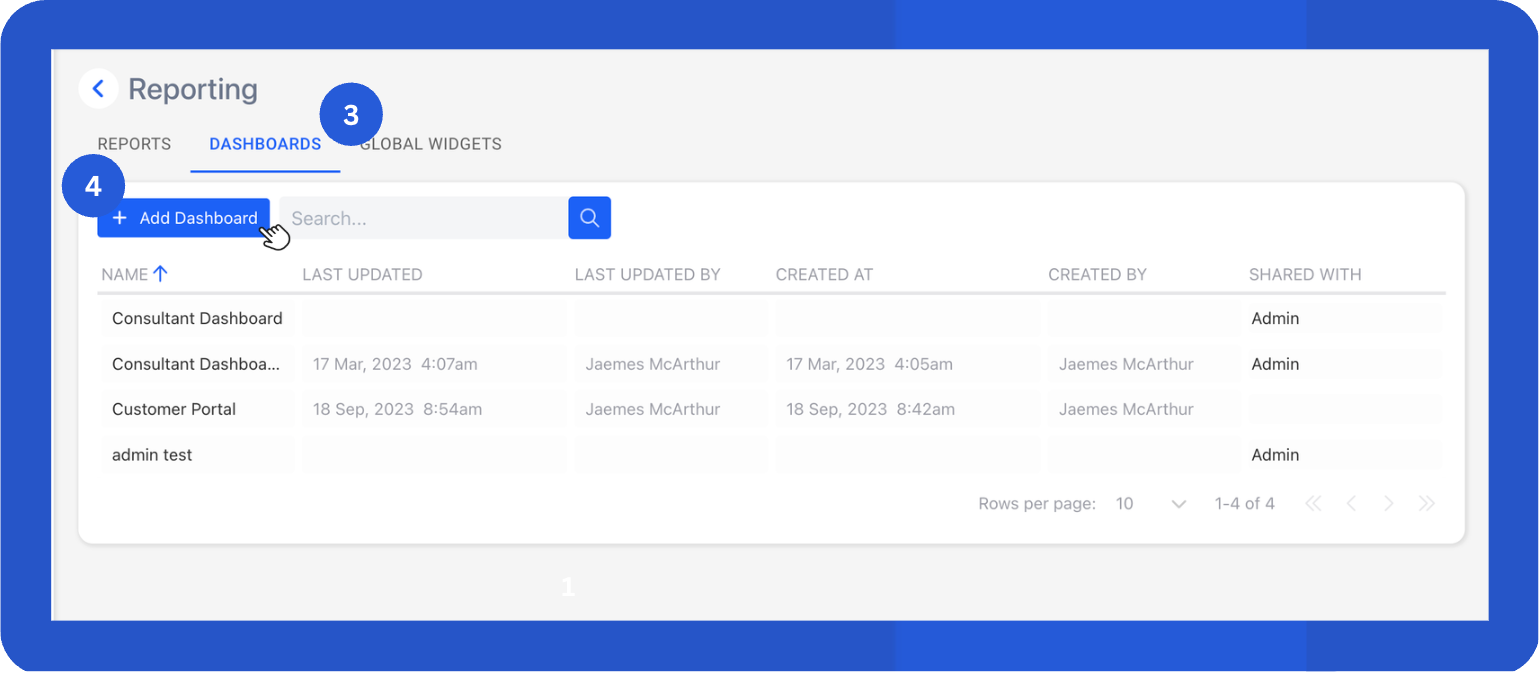This screenshot has height=676, width=1540.
Task: Click the Add Dashboard button
Action: coord(183,218)
